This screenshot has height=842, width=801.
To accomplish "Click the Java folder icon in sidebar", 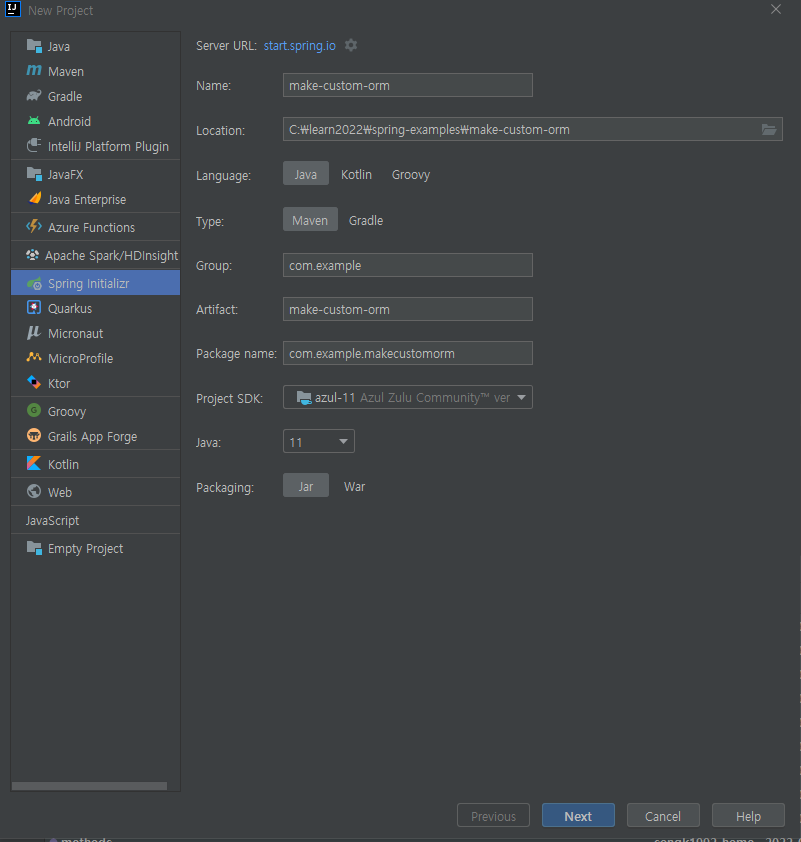I will [x=34, y=46].
